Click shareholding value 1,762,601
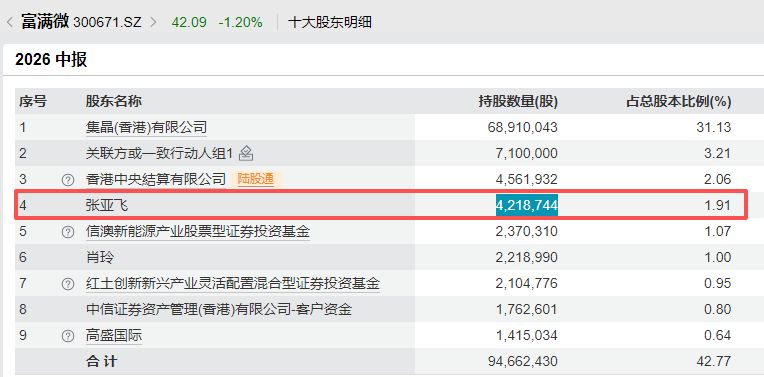764x377 pixels. (527, 309)
